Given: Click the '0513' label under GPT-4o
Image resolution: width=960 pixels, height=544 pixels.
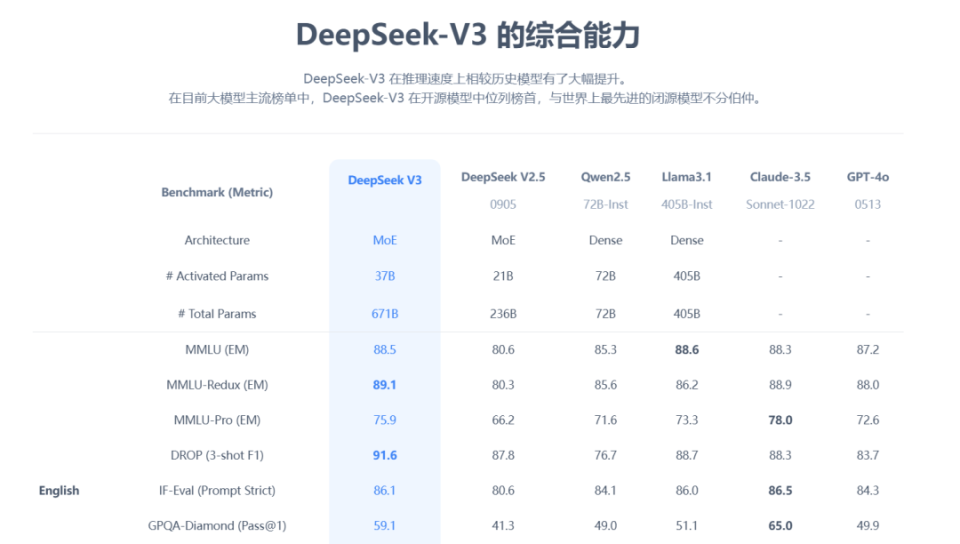Looking at the screenshot, I should pyautogui.click(x=868, y=204).
